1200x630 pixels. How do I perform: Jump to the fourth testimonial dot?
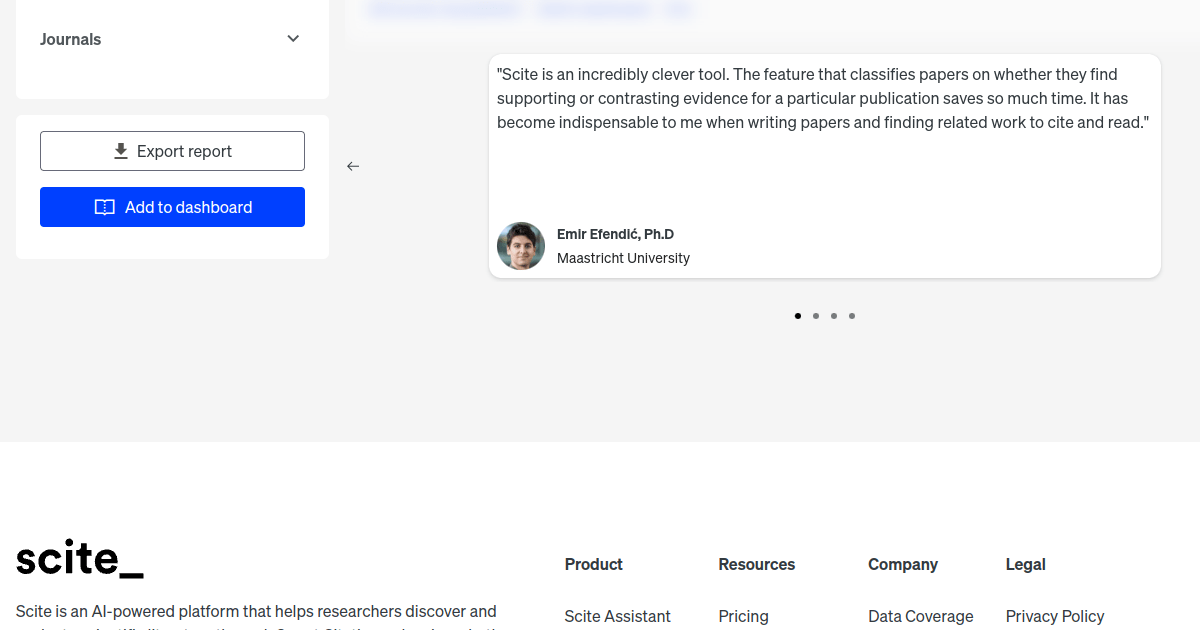(852, 316)
